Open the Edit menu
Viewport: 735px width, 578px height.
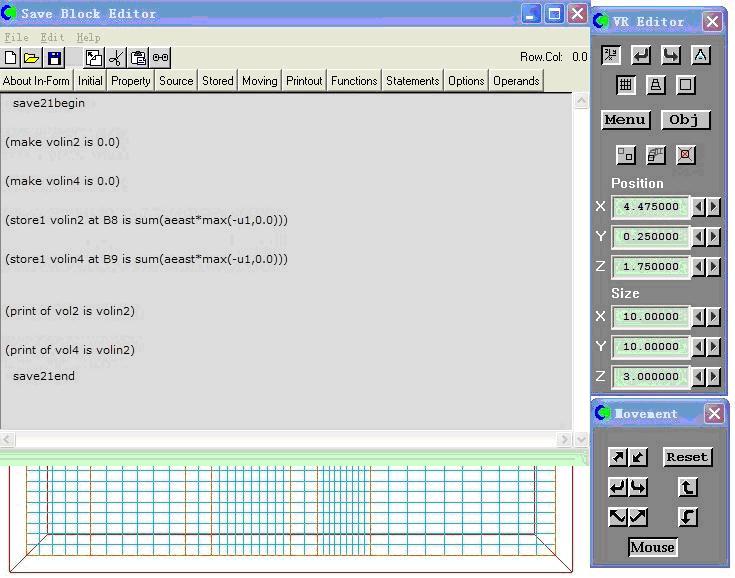(x=52, y=37)
